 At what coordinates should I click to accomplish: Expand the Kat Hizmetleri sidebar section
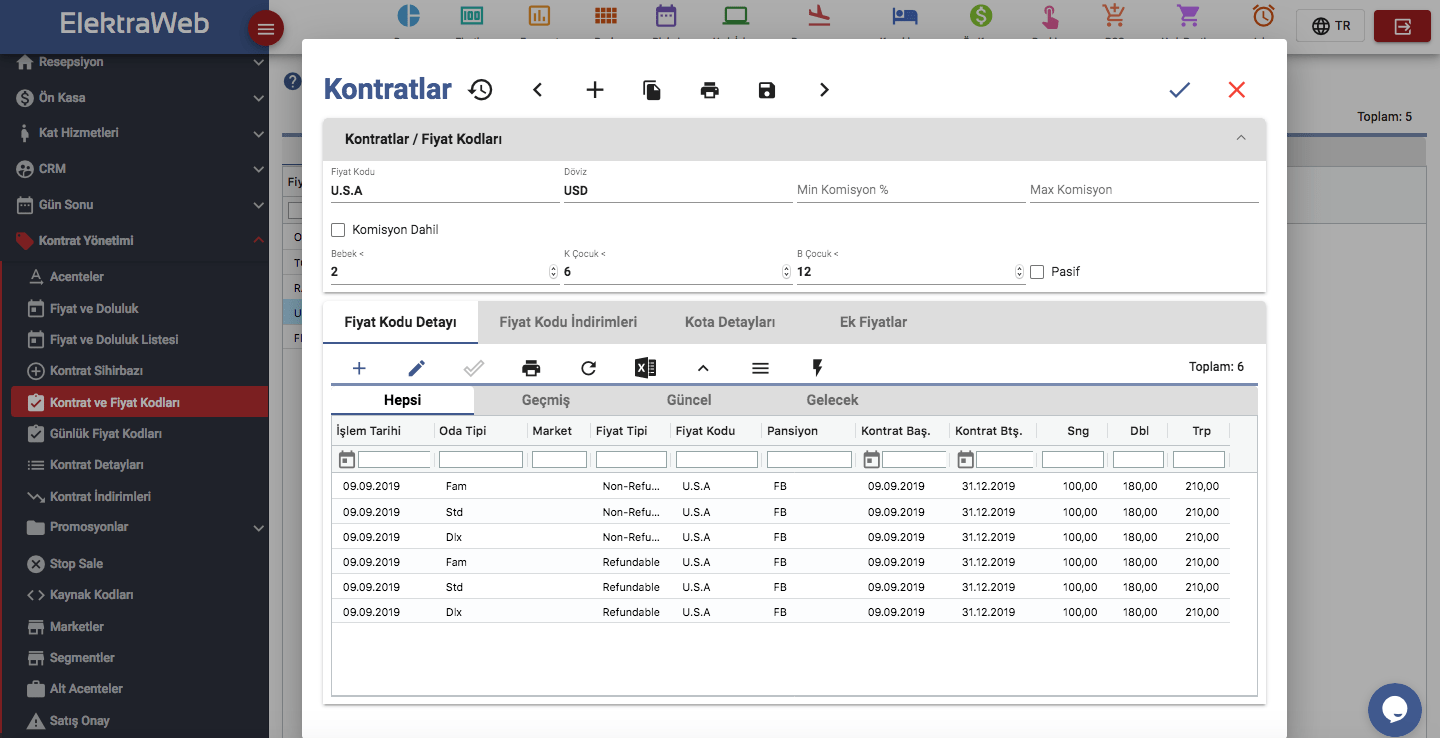pyautogui.click(x=134, y=133)
